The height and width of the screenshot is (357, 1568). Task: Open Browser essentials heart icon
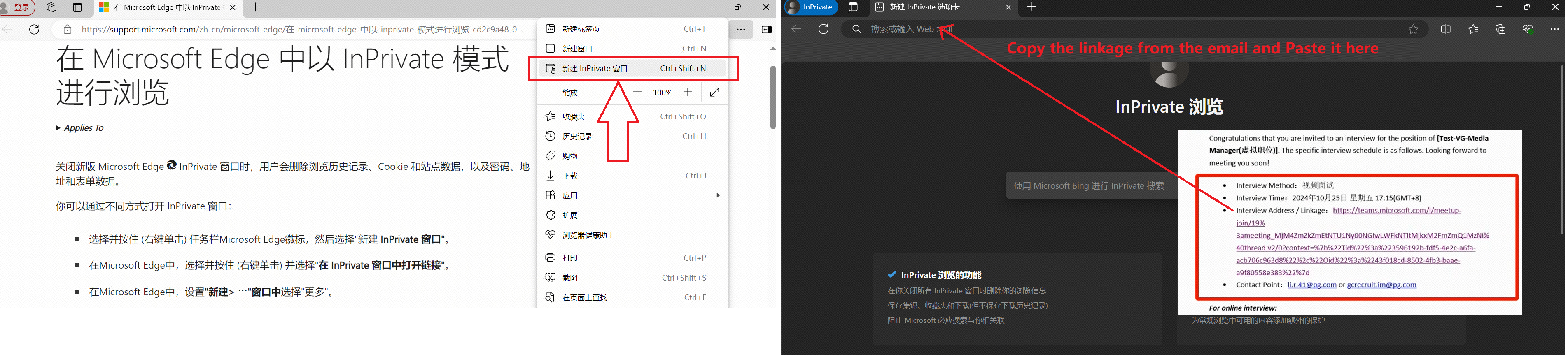pos(1528,29)
